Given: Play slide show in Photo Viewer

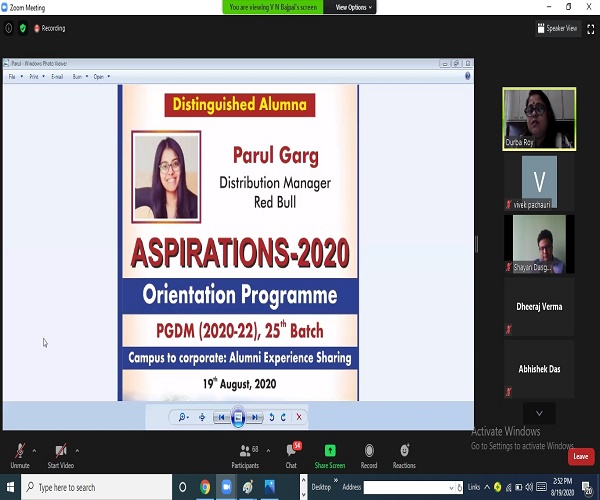Looking at the screenshot, I should click(238, 417).
